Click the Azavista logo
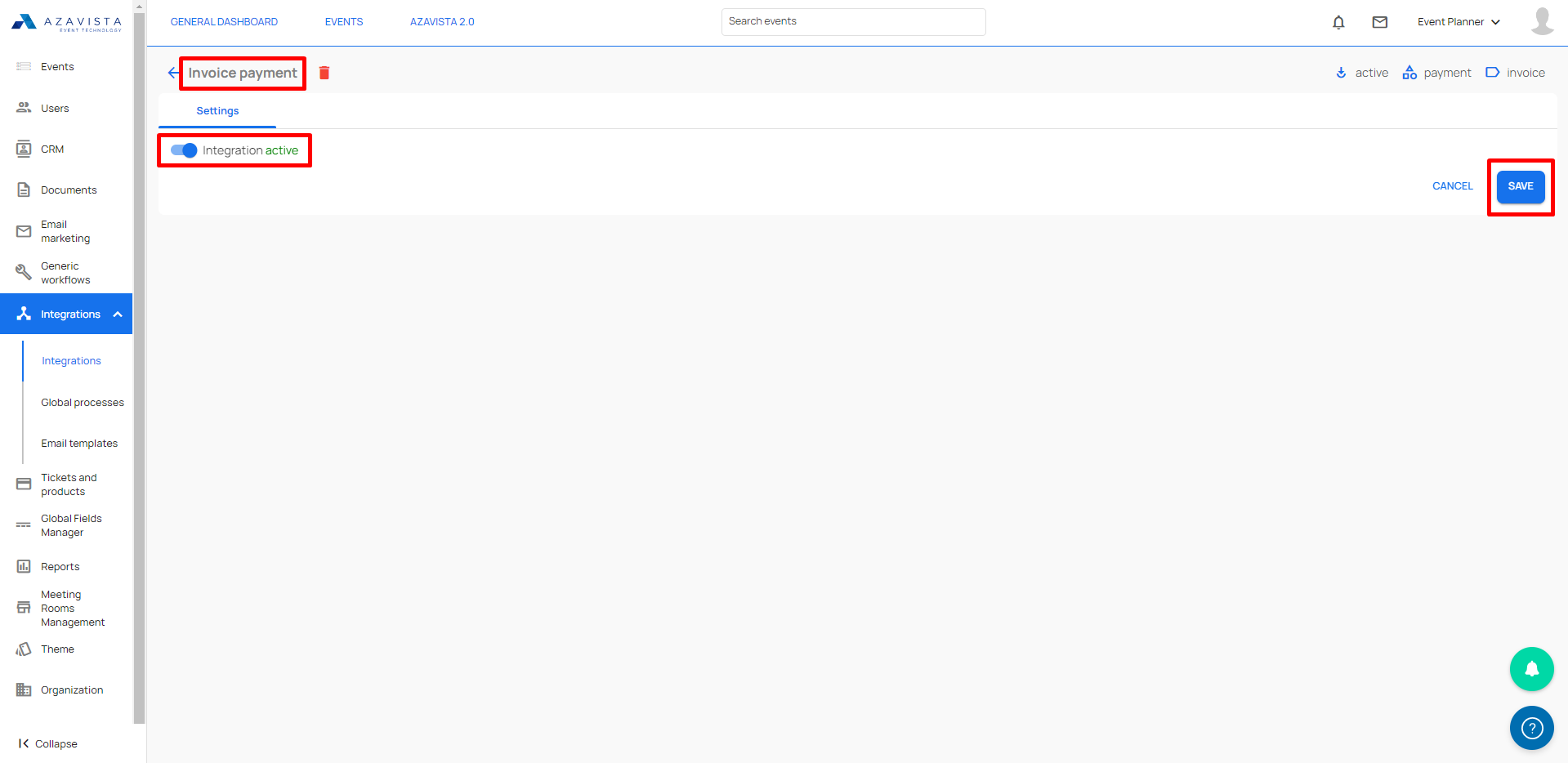Image resolution: width=1568 pixels, height=763 pixels. pos(66,22)
